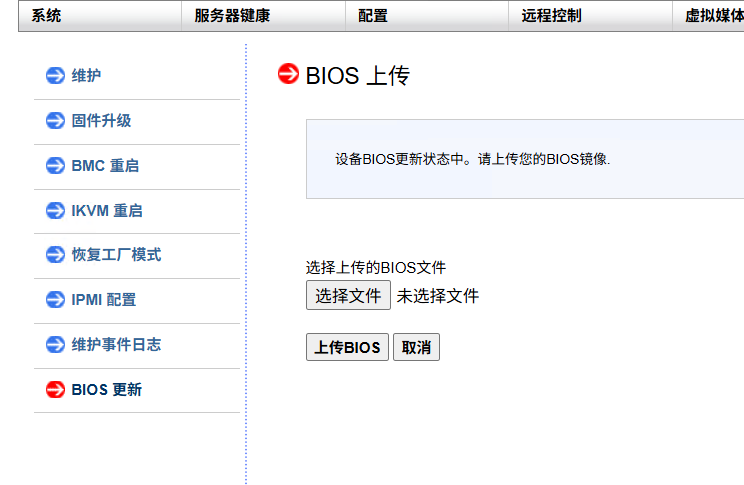Viewport: 744px width, 485px height.
Task: Open the IPMI 配置 text link
Action: pos(104,300)
